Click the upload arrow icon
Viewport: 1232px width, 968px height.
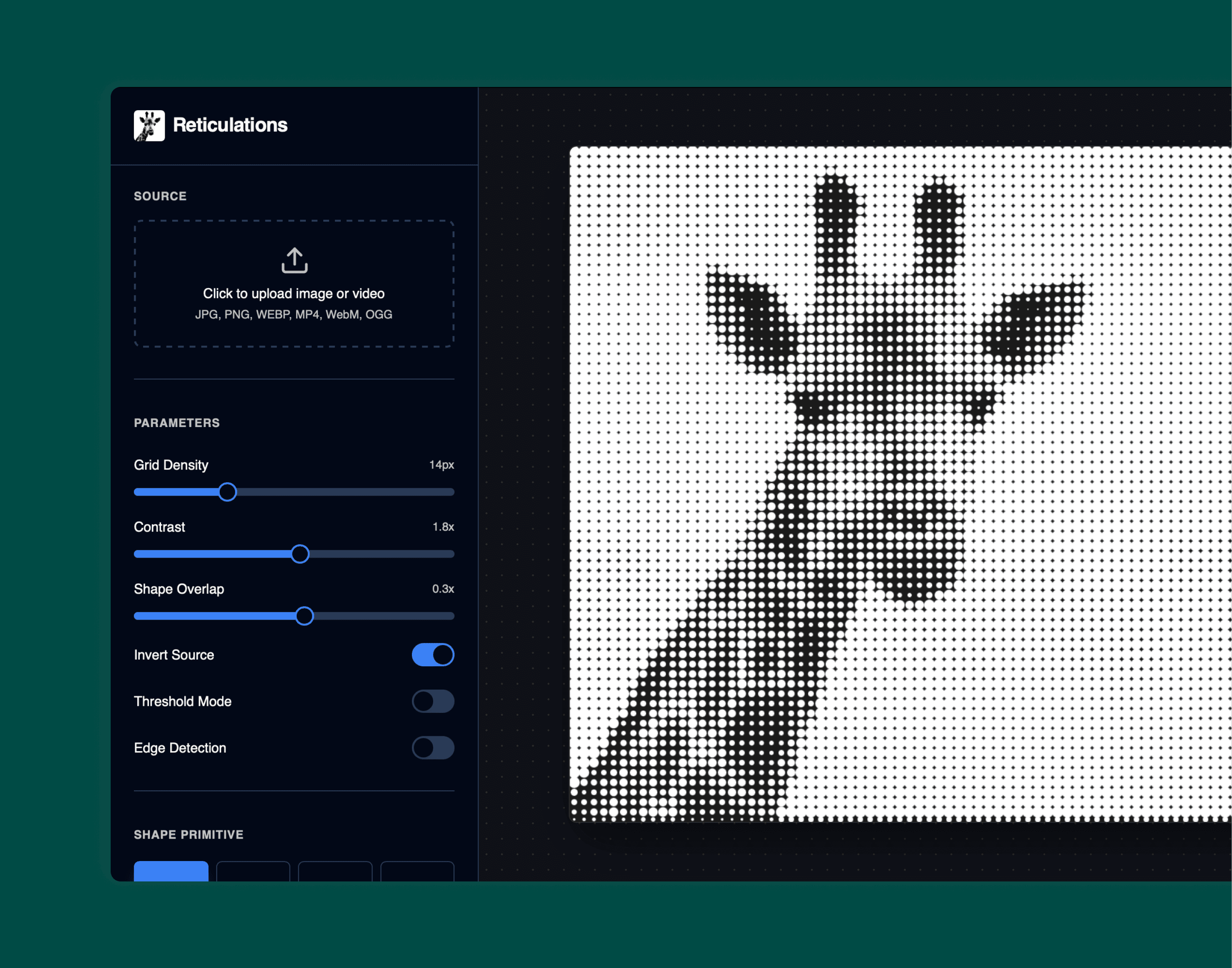pyautogui.click(x=294, y=261)
